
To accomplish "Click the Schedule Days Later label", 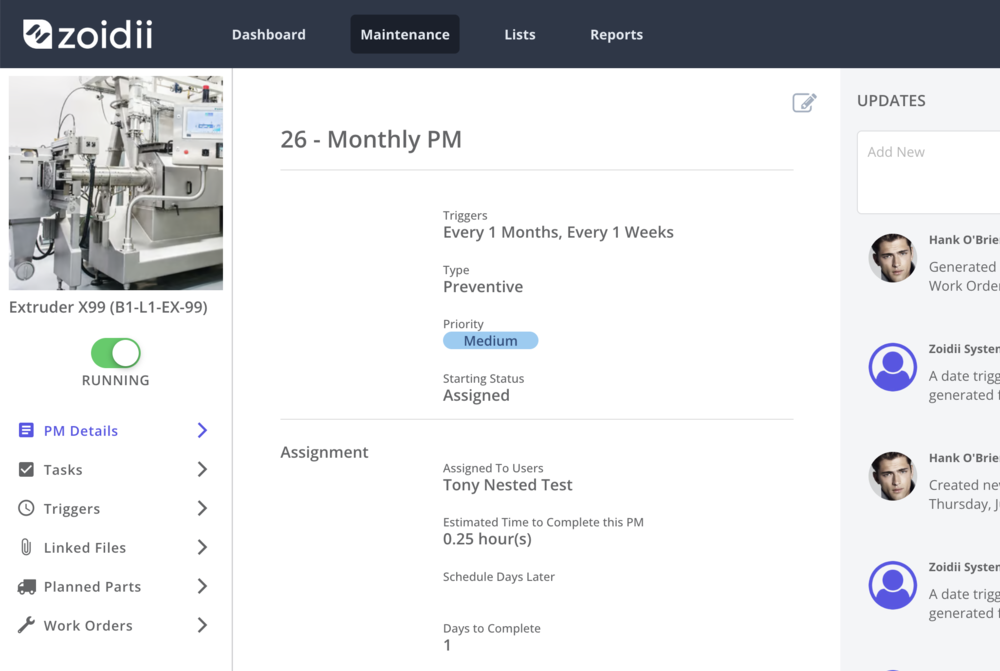I will pyautogui.click(x=499, y=577).
